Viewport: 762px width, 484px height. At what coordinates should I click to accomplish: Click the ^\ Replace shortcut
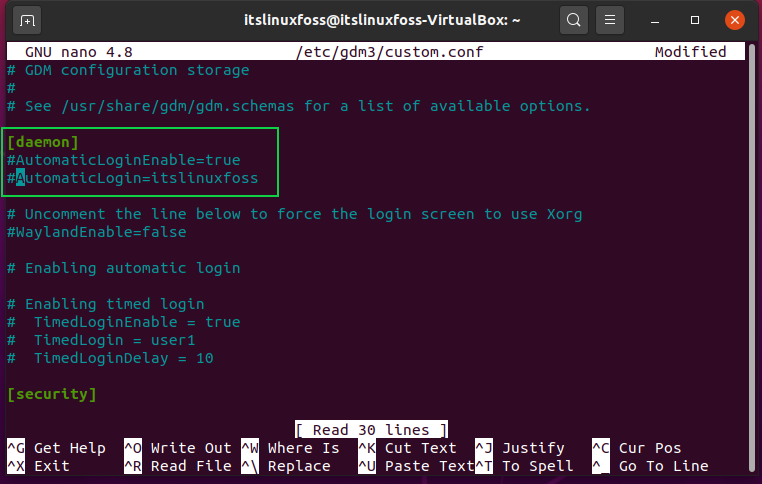pyautogui.click(x=286, y=466)
